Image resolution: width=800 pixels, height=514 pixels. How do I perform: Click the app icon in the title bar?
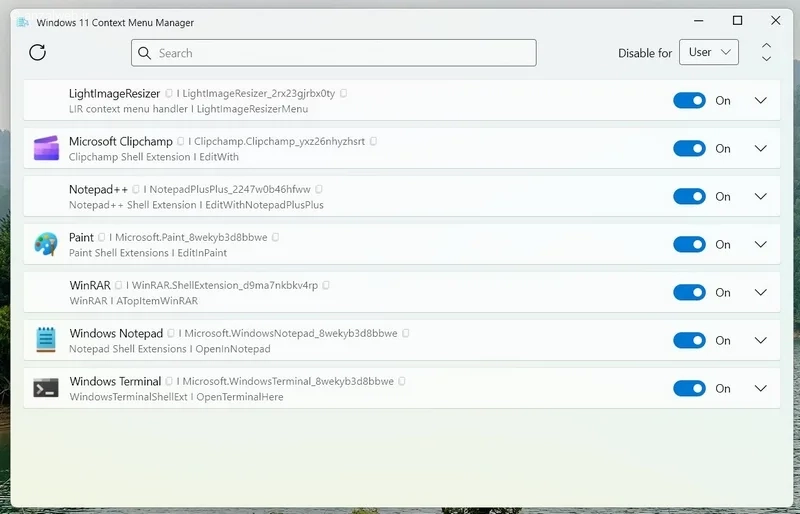pos(22,22)
